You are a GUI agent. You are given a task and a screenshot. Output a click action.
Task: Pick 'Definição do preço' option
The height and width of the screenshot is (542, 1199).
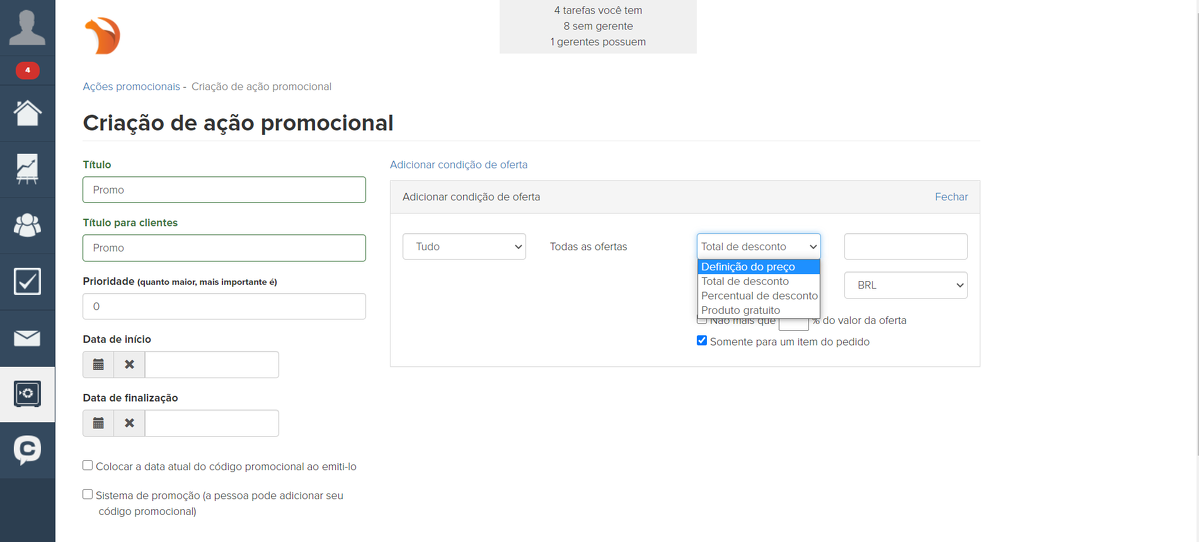coord(748,267)
